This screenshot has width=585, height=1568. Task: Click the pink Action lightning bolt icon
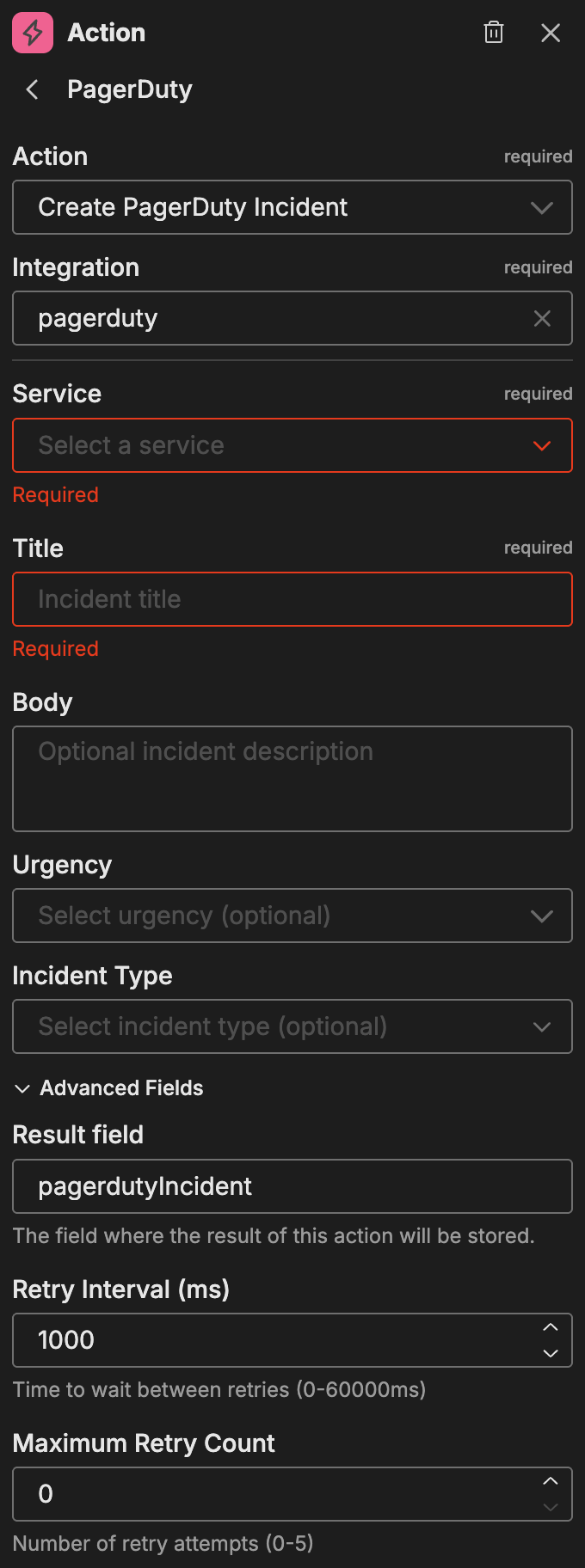coord(31,33)
